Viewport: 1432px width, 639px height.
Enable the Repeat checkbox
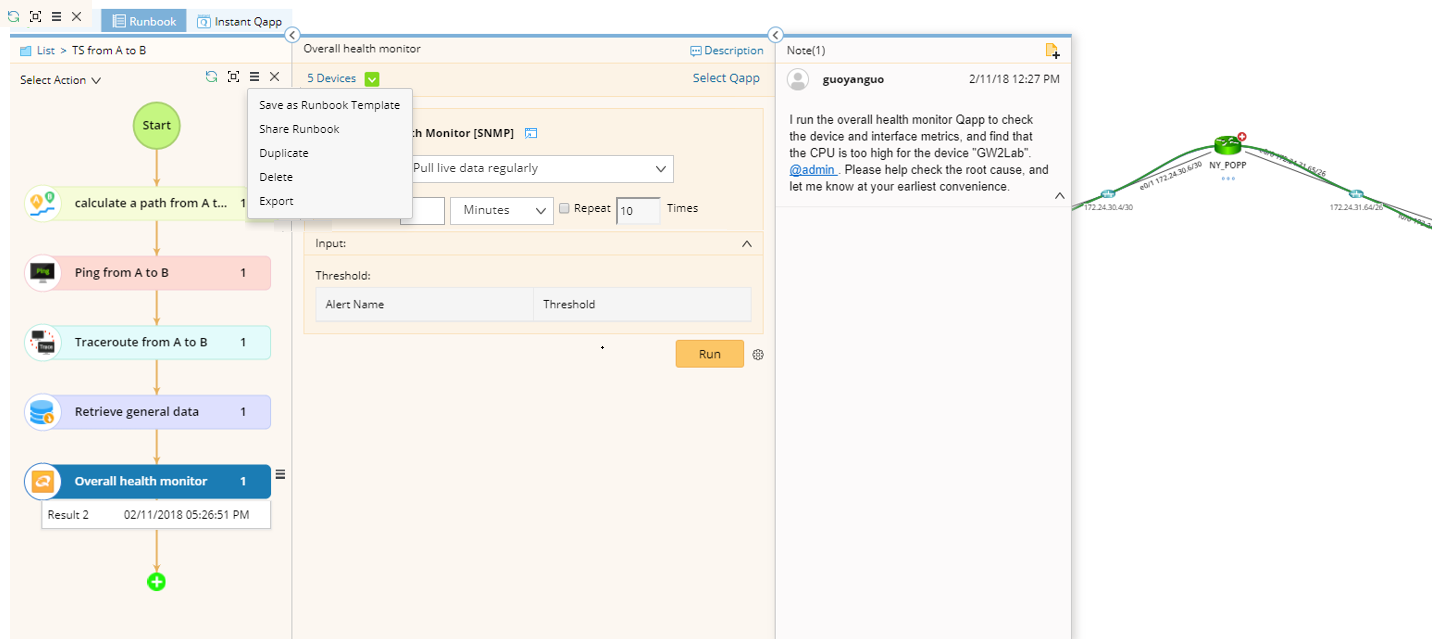coord(565,209)
